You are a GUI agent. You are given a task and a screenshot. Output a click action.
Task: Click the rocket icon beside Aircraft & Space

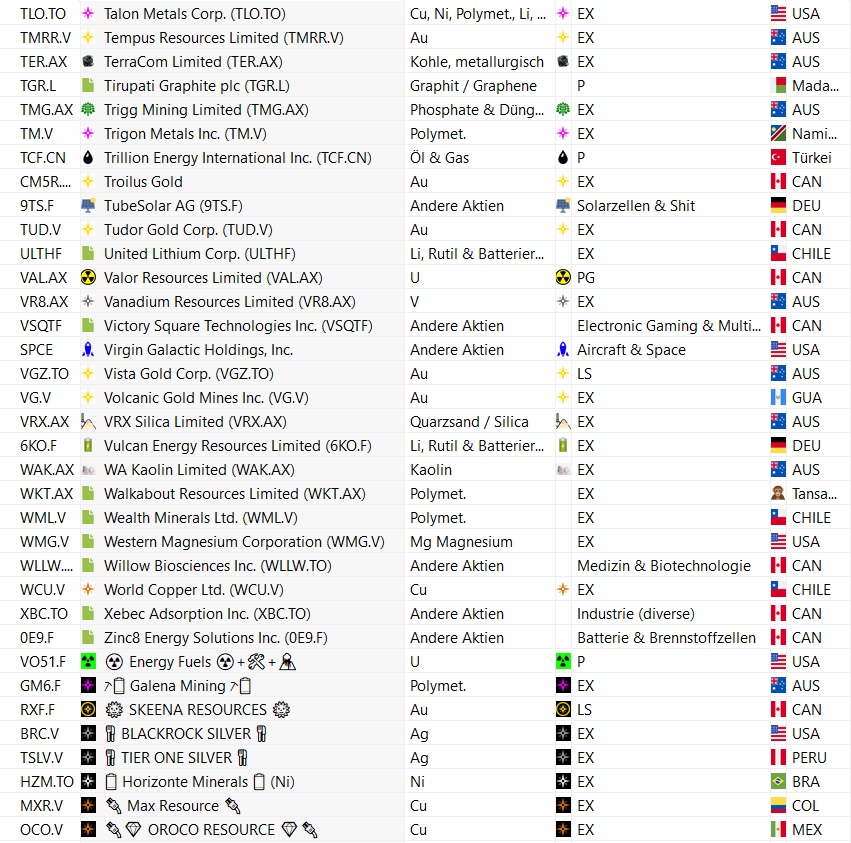[x=563, y=349]
